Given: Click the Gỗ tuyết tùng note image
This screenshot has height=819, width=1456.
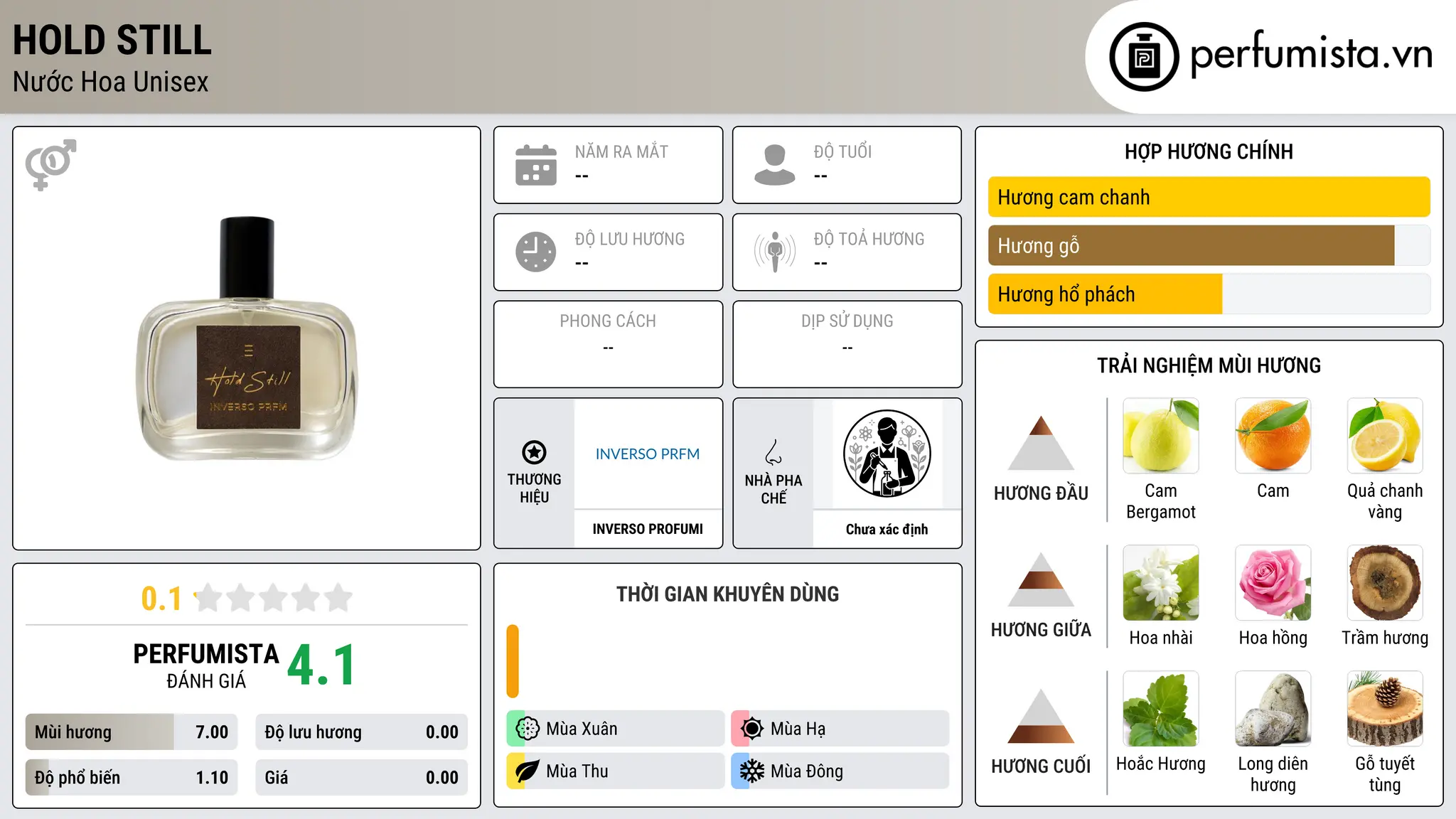Looking at the screenshot, I should click(1385, 709).
